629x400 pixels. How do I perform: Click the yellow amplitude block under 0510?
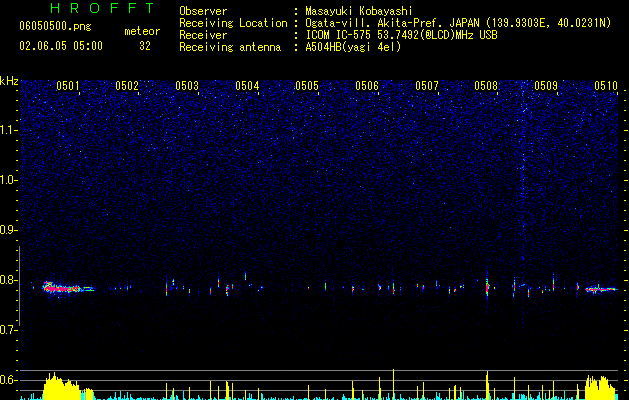600,388
